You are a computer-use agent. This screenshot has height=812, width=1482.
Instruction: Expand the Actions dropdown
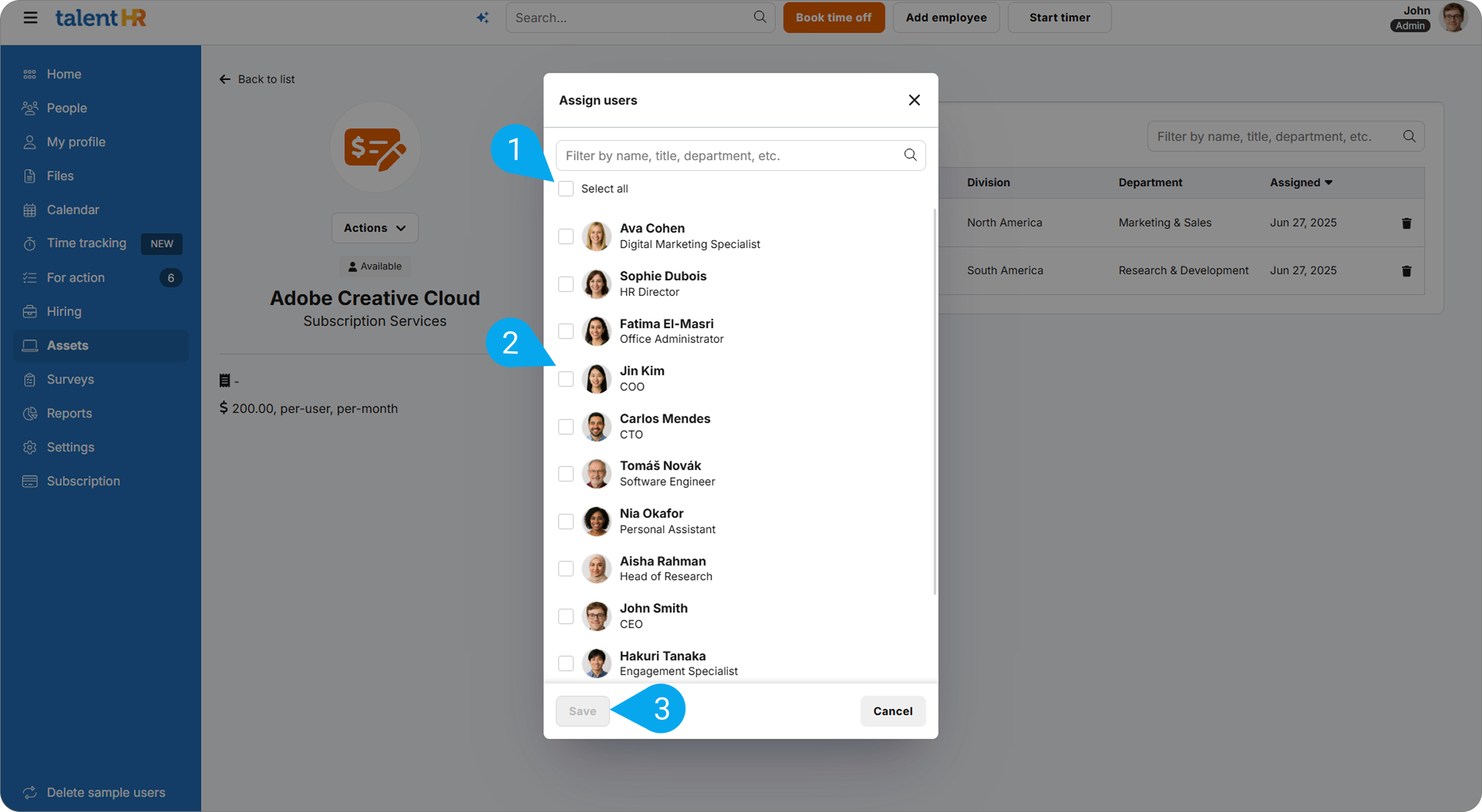[x=375, y=228]
